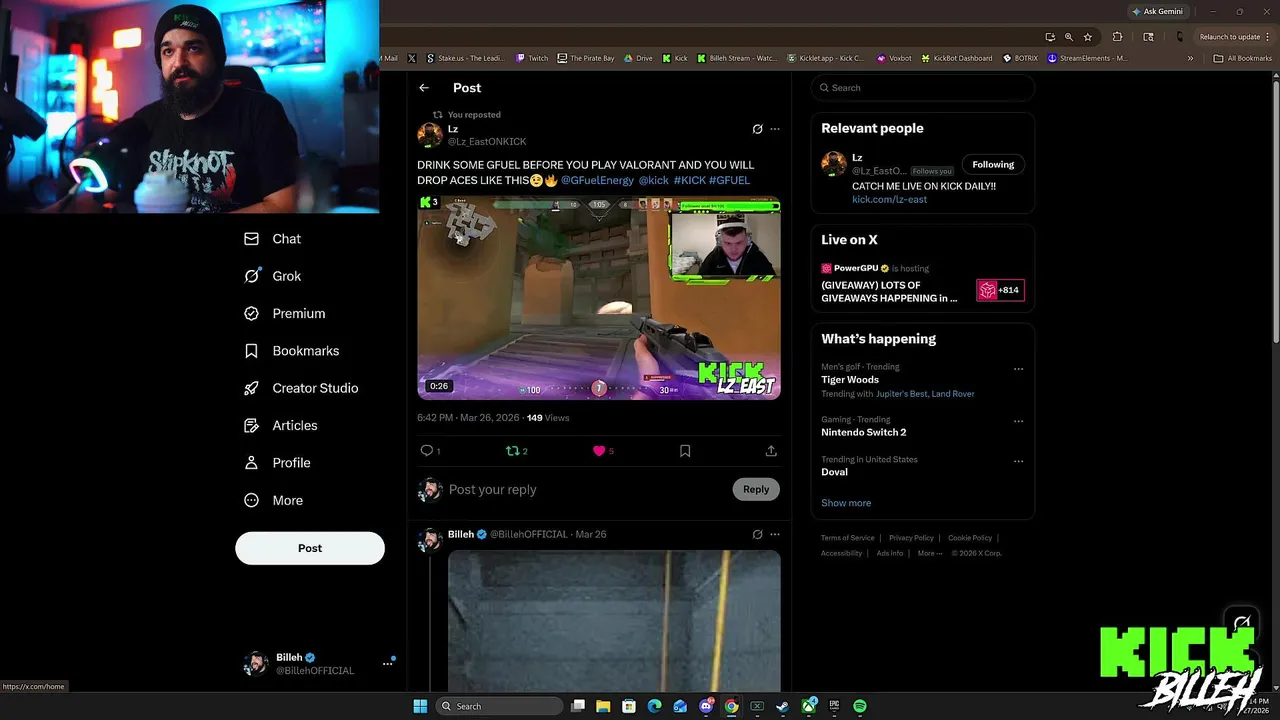Show hidden bookmarks with the chevron
Screen dimensions: 1280x720
[x=1190, y=58]
